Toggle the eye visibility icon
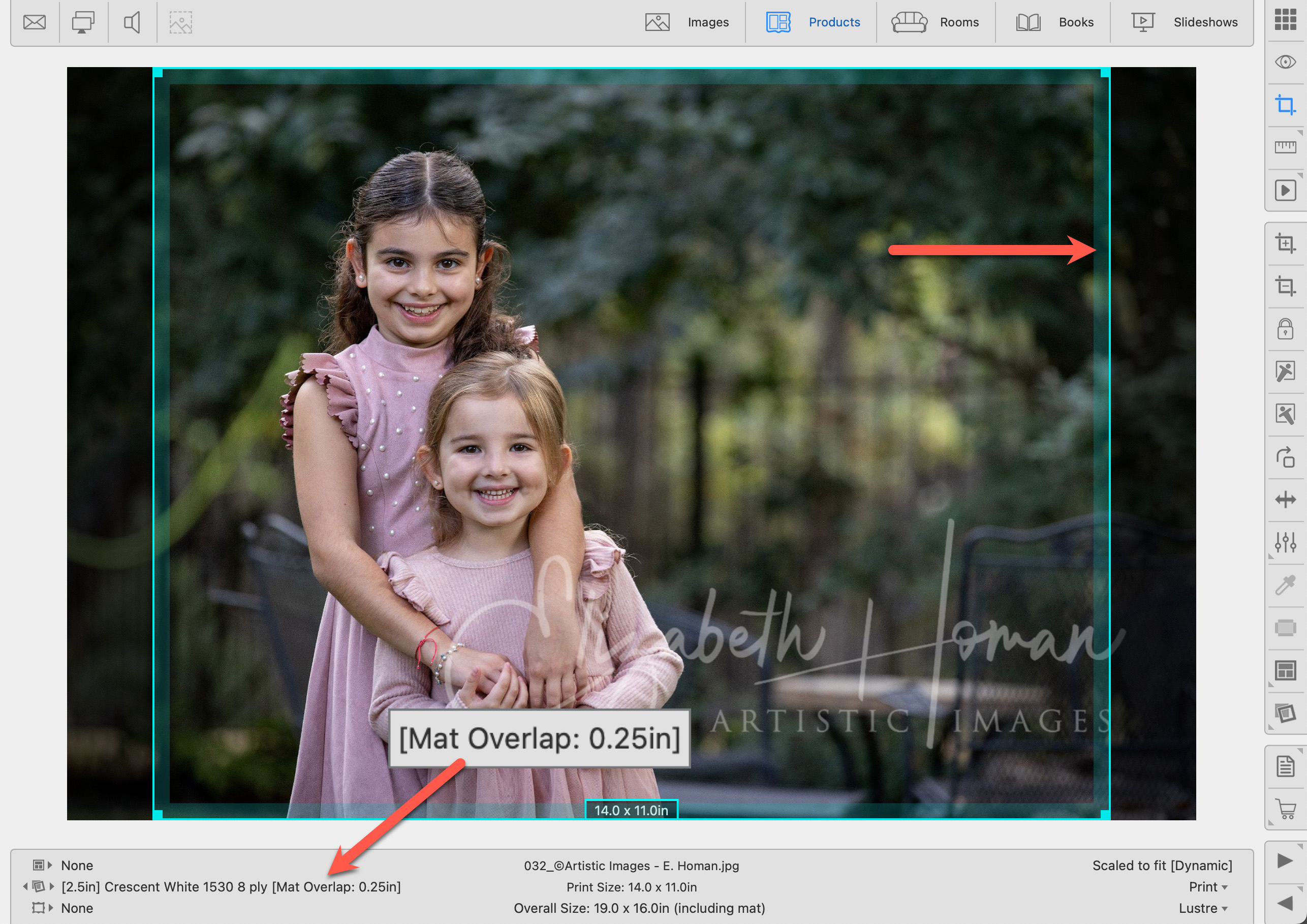The image size is (1307, 924). click(1285, 61)
